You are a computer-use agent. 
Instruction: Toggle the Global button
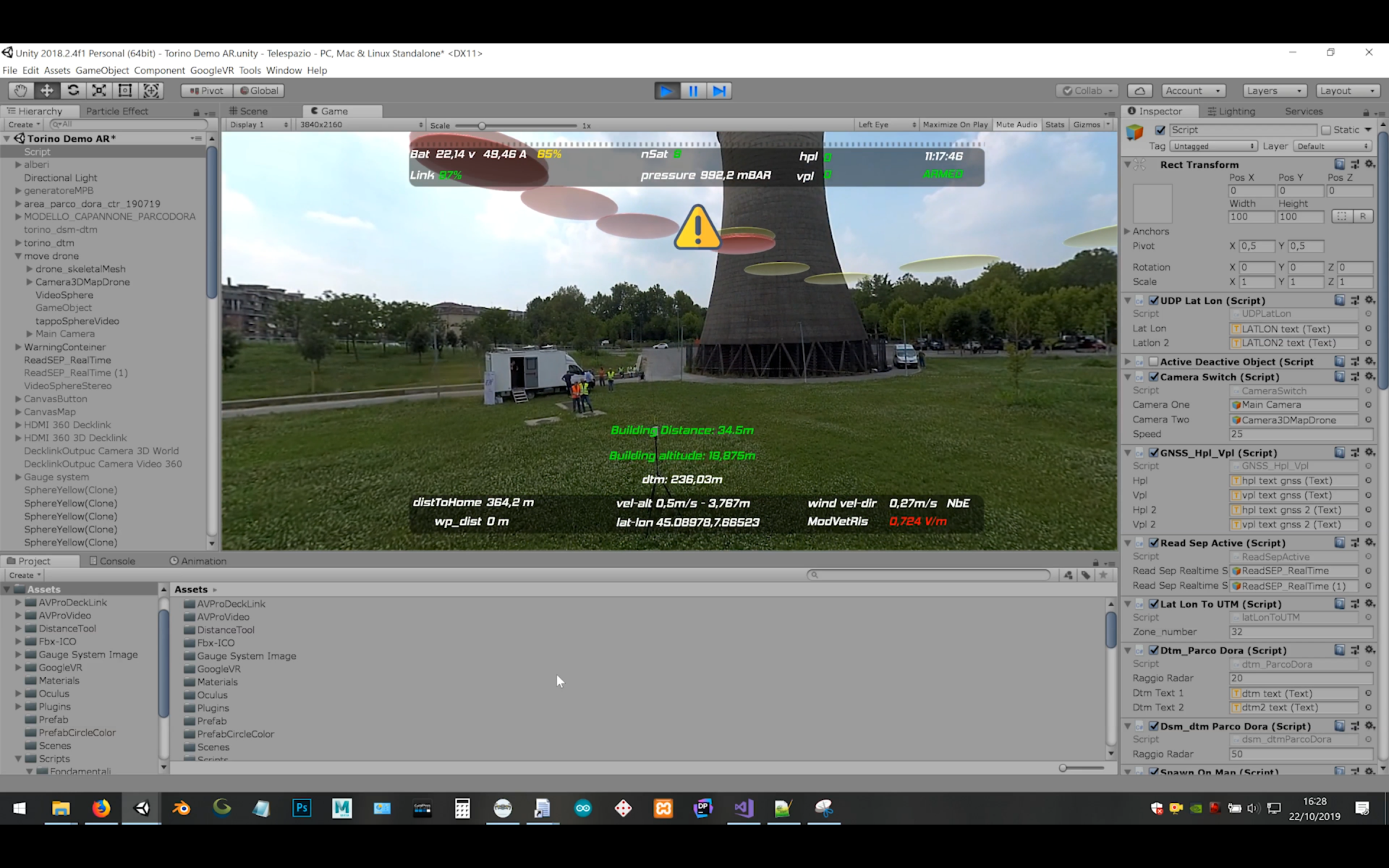260,90
